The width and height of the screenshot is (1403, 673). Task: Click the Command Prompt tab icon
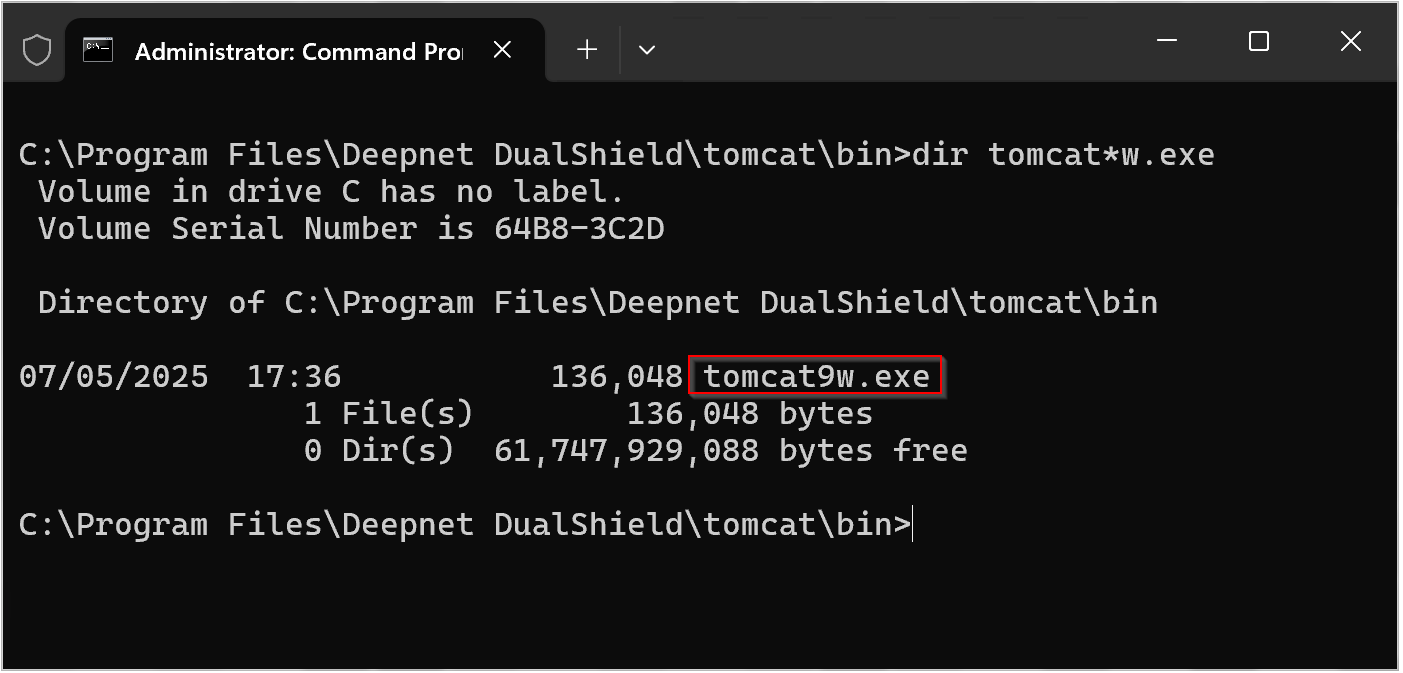(x=98, y=50)
